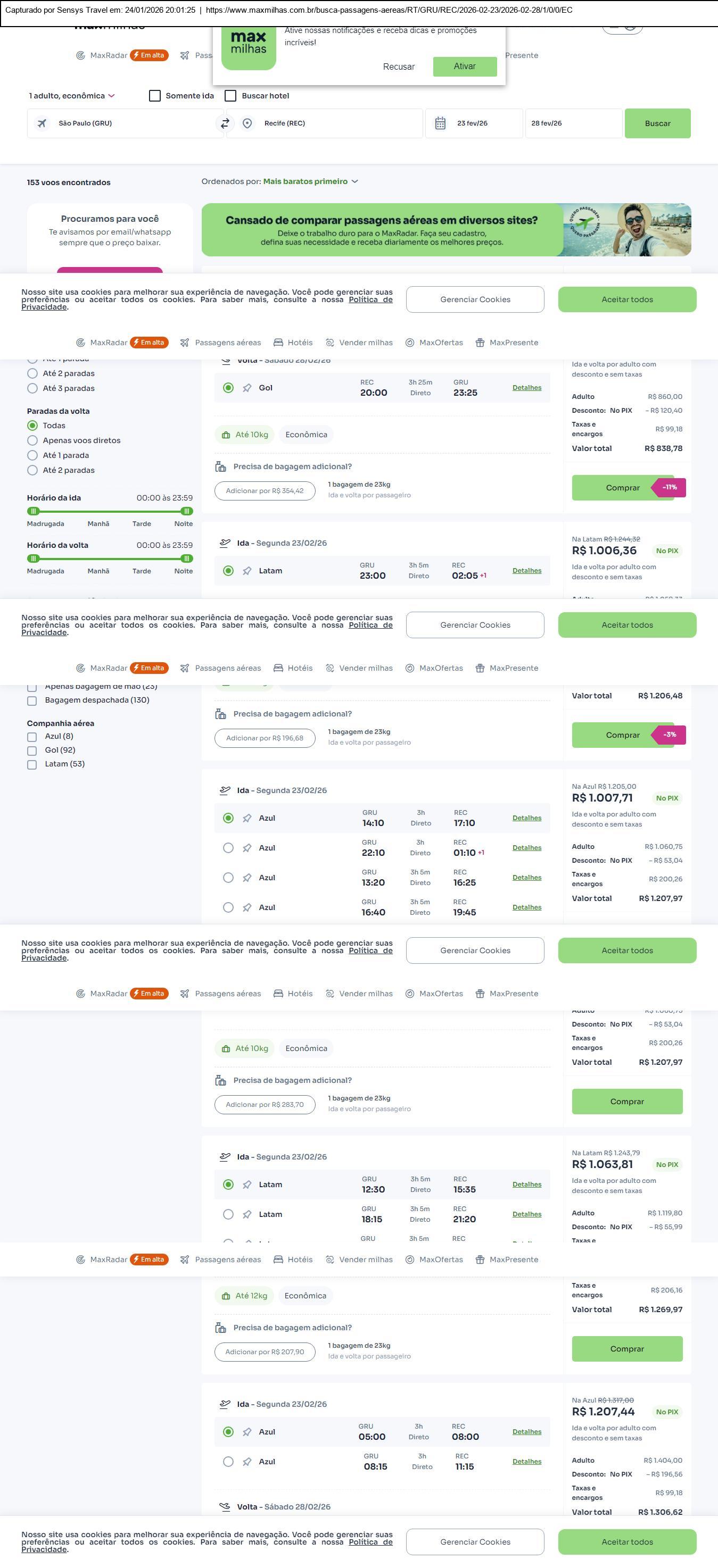Pin the Latam 23:00 departure flight
Image resolution: width=718 pixels, height=1568 pixels.
coord(246,571)
